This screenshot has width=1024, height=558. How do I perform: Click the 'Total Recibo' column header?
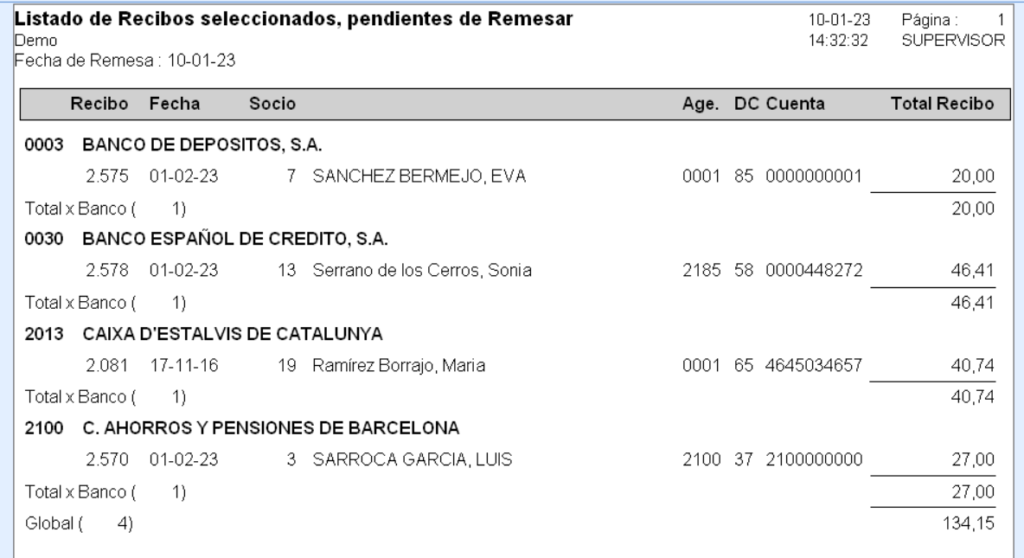942,104
